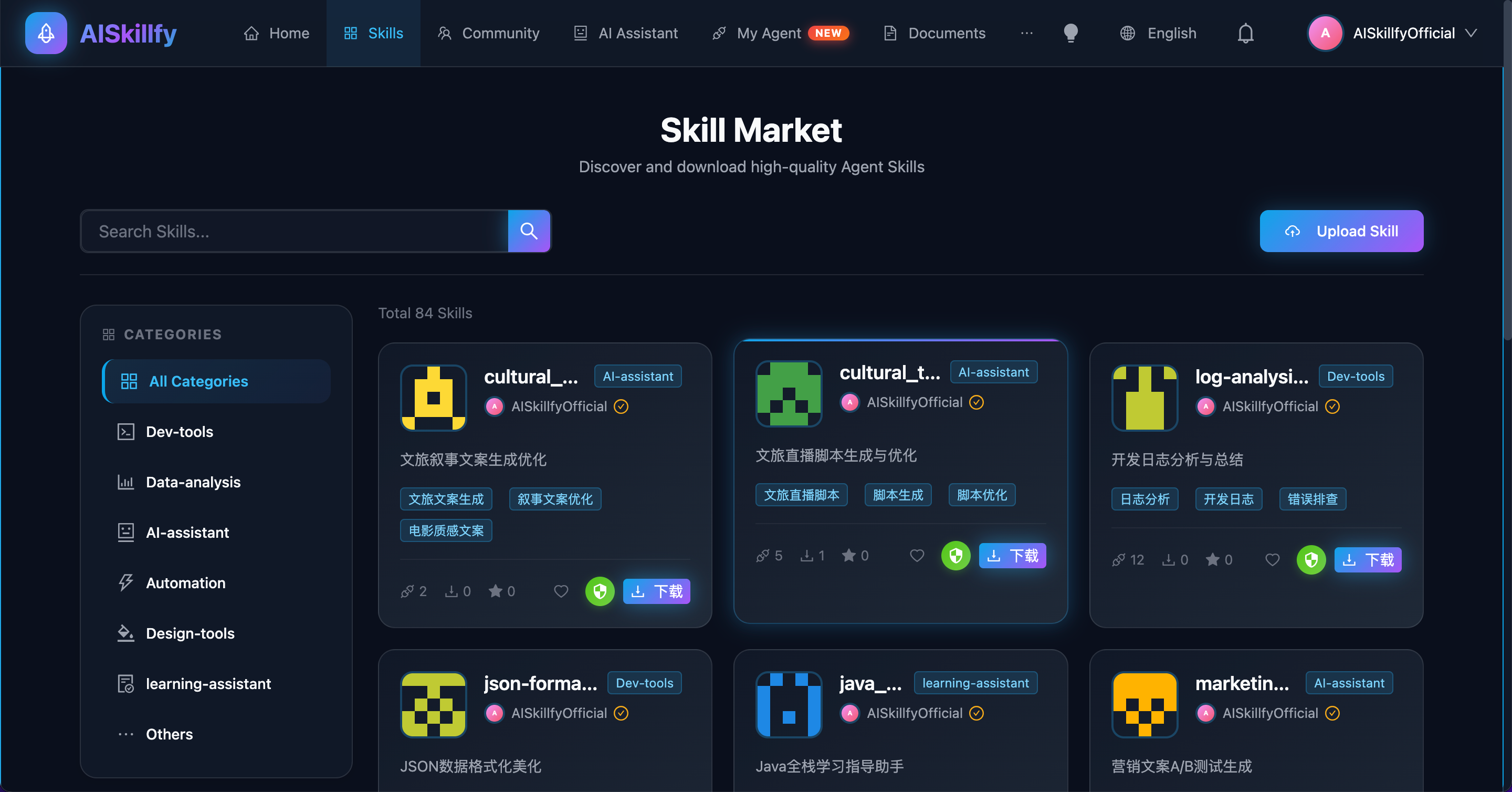Click the verified badge on json-forma card
The image size is (1512, 792).
(x=621, y=713)
